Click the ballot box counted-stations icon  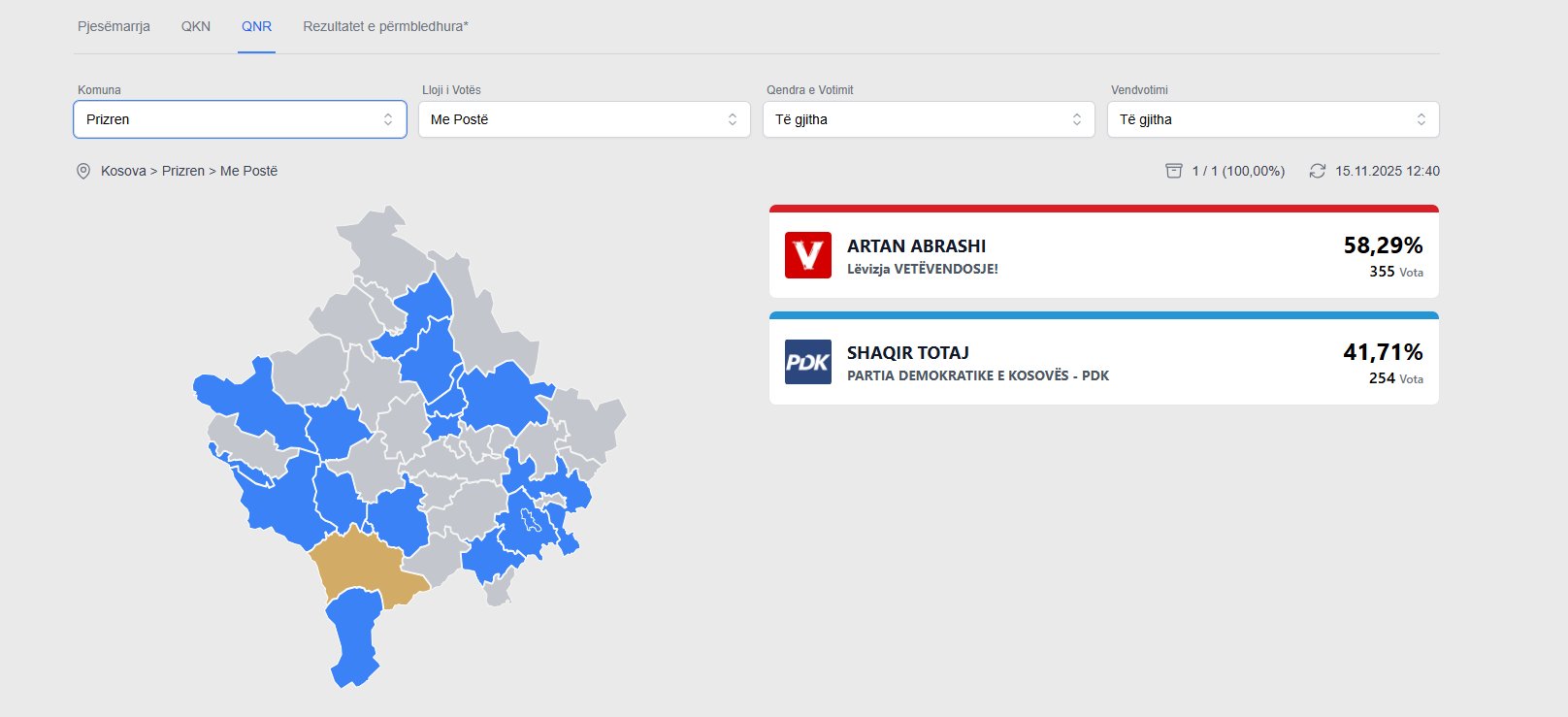point(1173,171)
